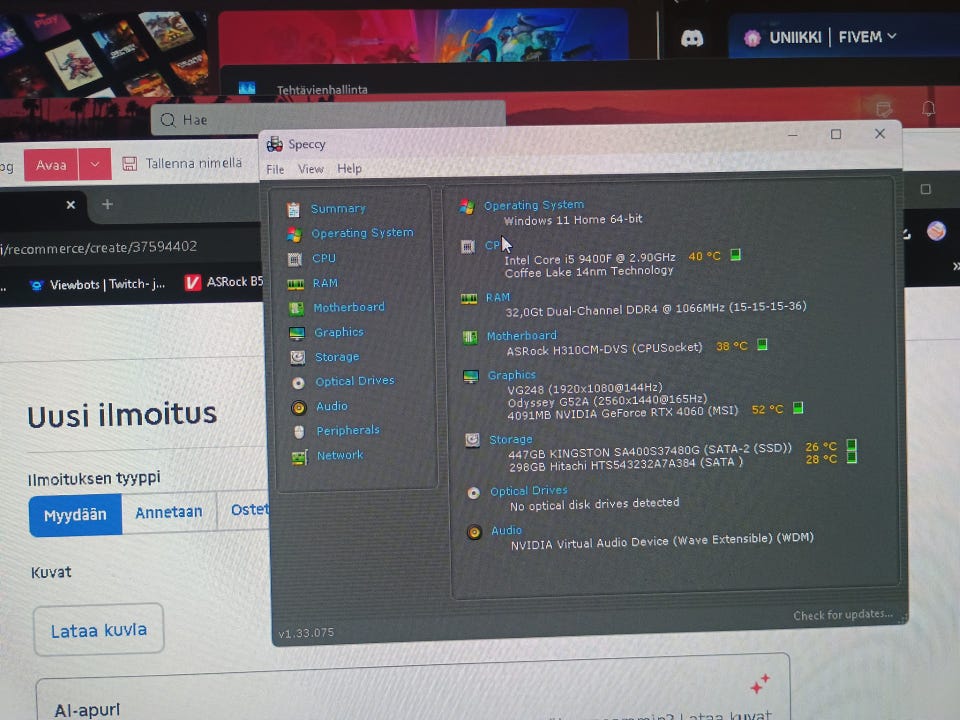Click the motherboard temperature indicator at 38 °C
960x720 pixels.
tap(762, 345)
